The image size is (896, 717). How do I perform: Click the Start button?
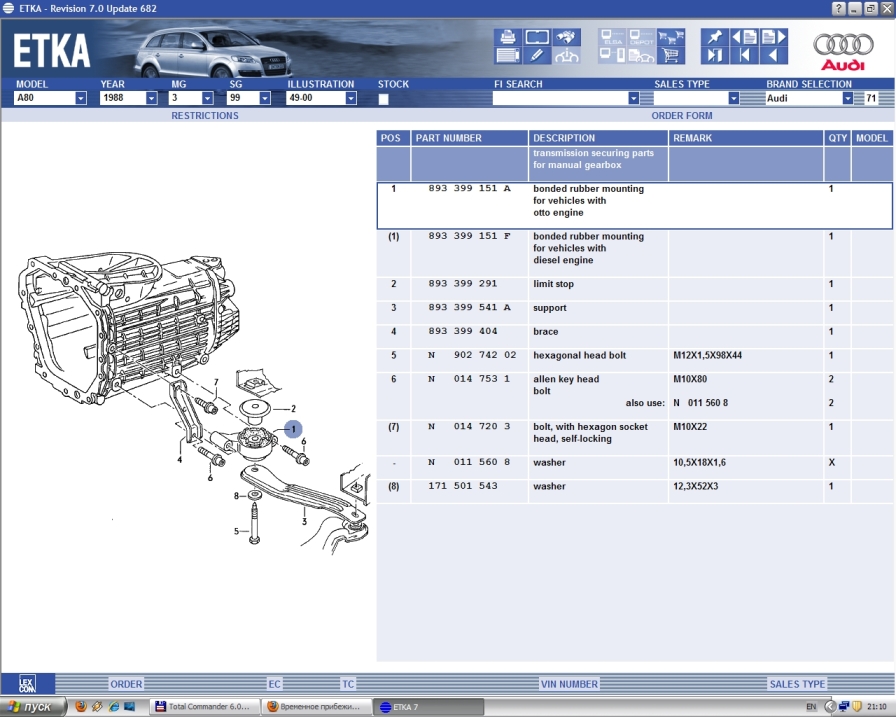pyautogui.click(x=32, y=707)
